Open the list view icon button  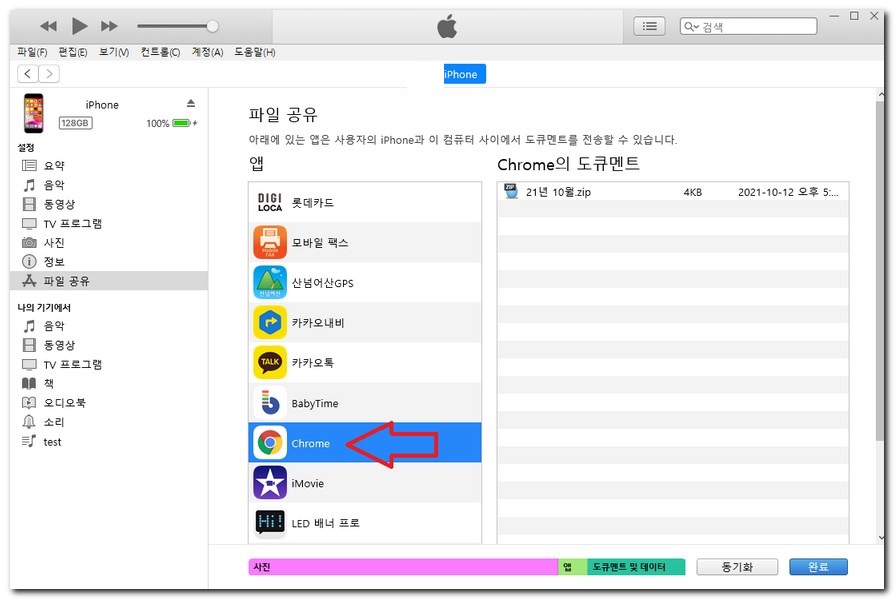click(x=649, y=27)
